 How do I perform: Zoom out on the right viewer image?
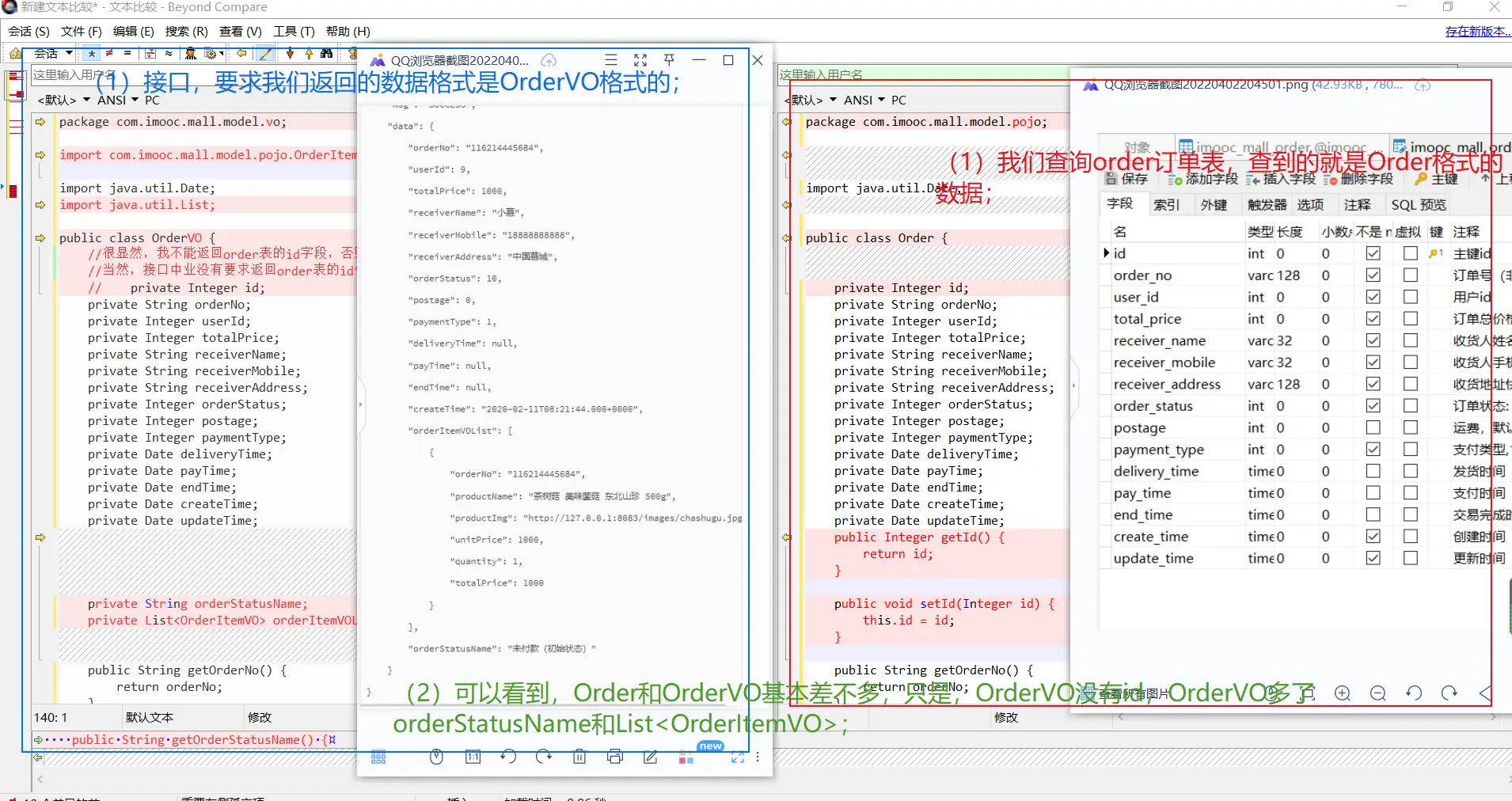point(1378,693)
